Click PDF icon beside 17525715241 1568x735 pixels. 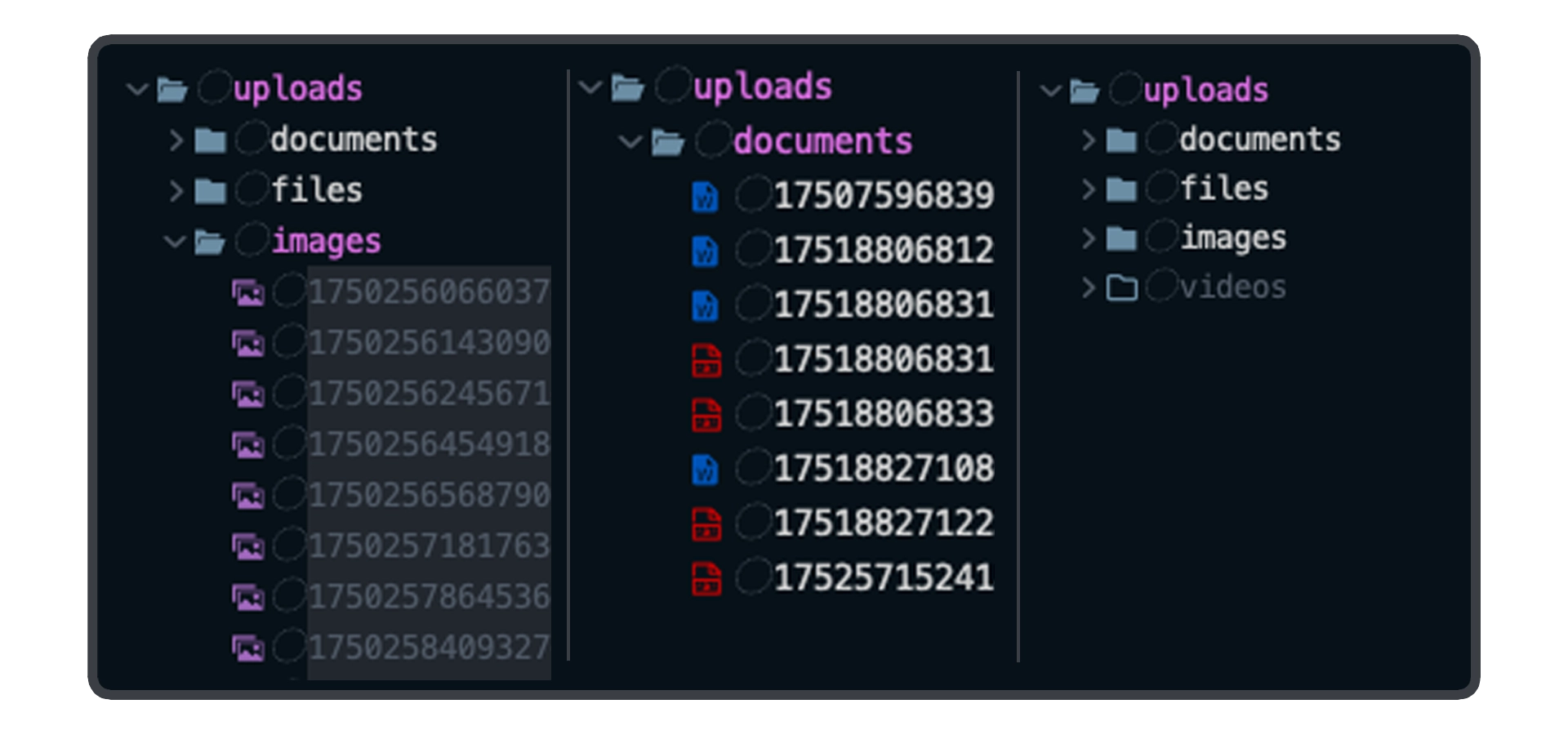706,578
